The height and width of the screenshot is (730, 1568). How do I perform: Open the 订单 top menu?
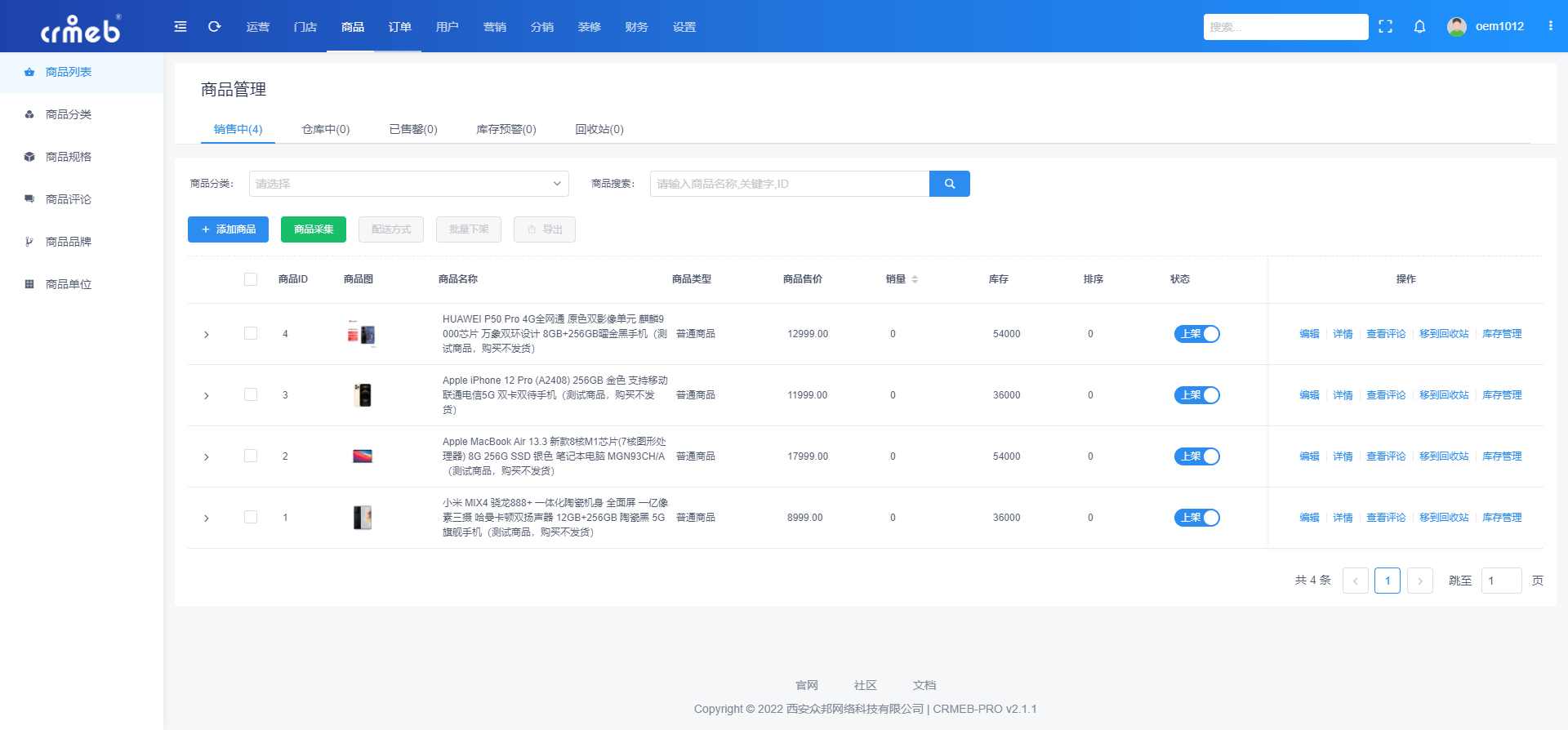pos(400,27)
